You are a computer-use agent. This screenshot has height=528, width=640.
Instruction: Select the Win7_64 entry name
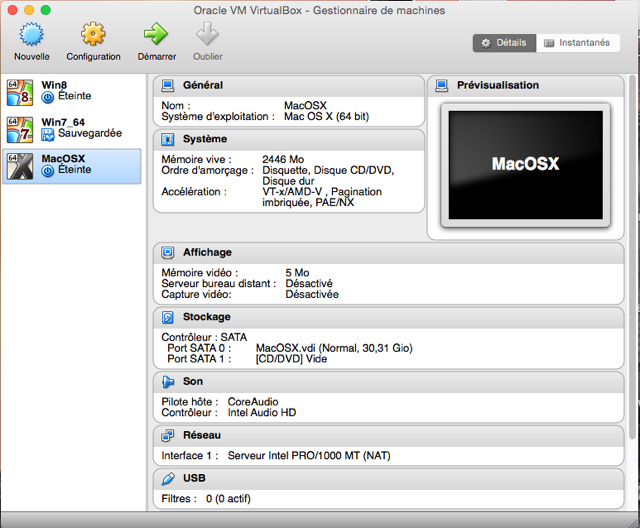(x=63, y=122)
